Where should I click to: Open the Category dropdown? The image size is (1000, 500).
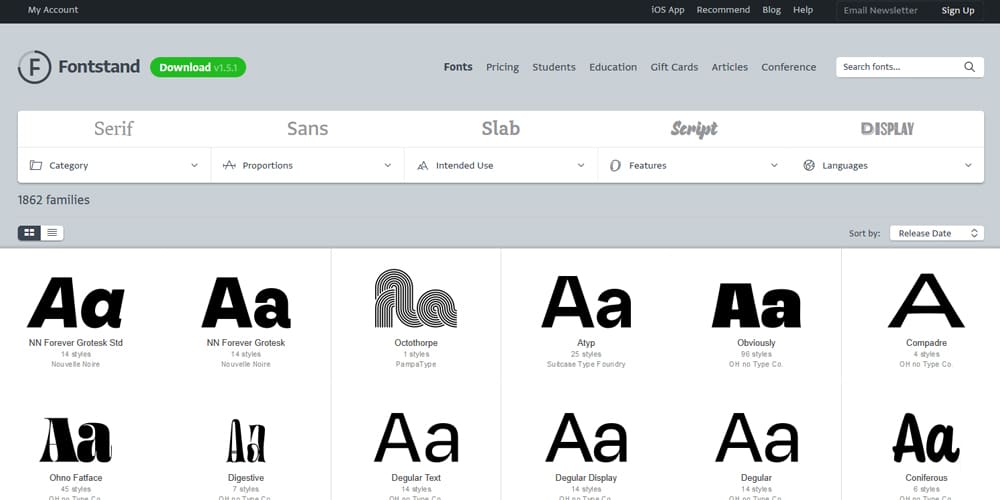pyautogui.click(x=114, y=165)
